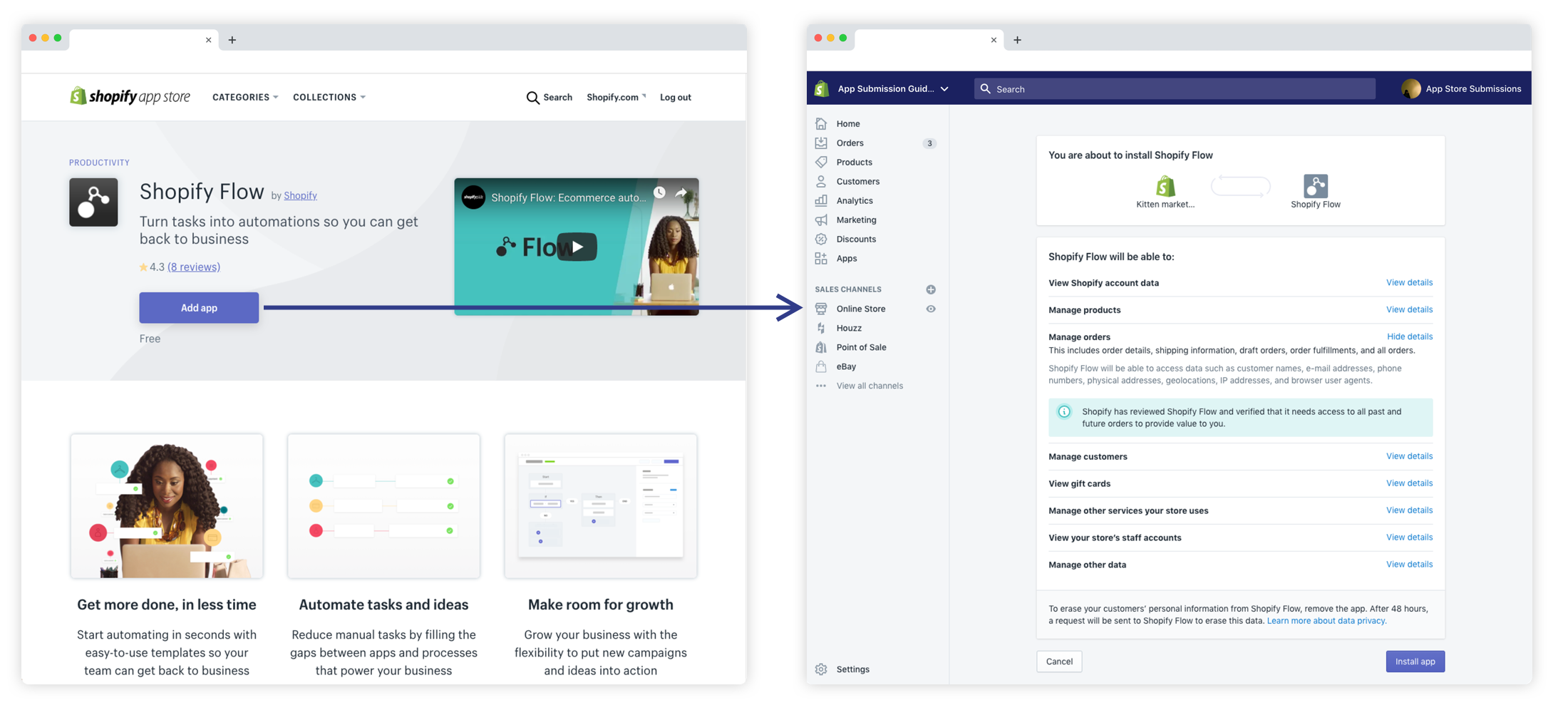View details for Manage products
1568x725 pixels.
1409,309
